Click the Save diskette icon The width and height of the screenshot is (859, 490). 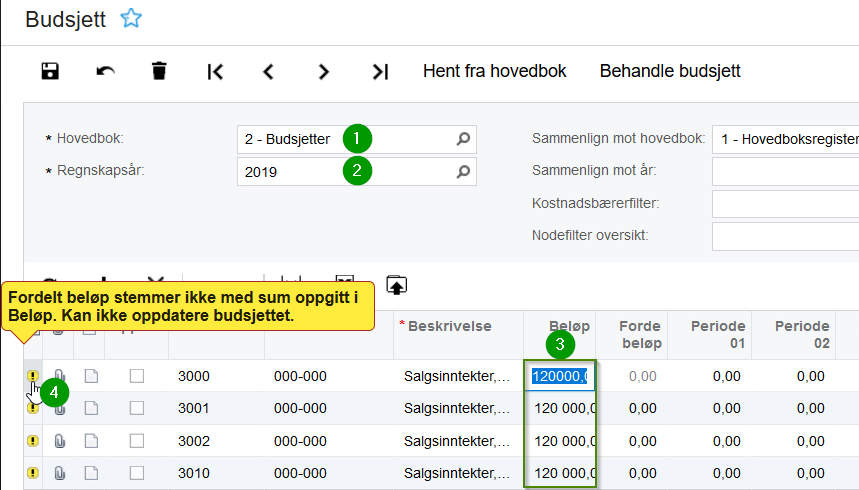50,71
